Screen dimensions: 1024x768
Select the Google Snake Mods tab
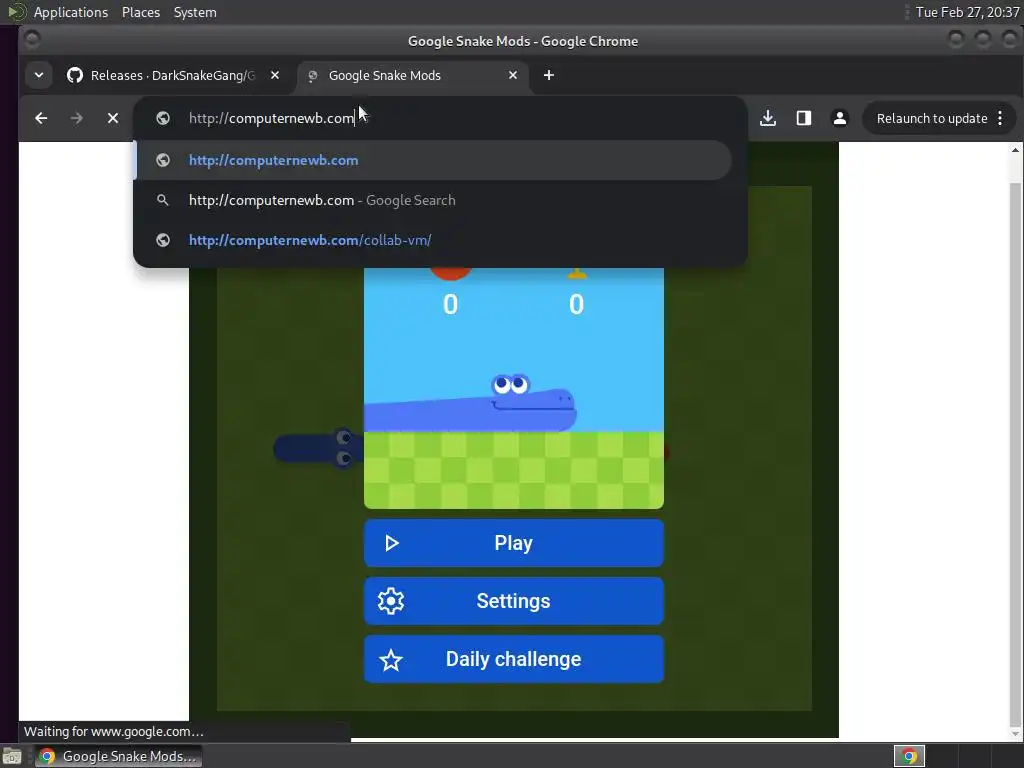tap(413, 75)
